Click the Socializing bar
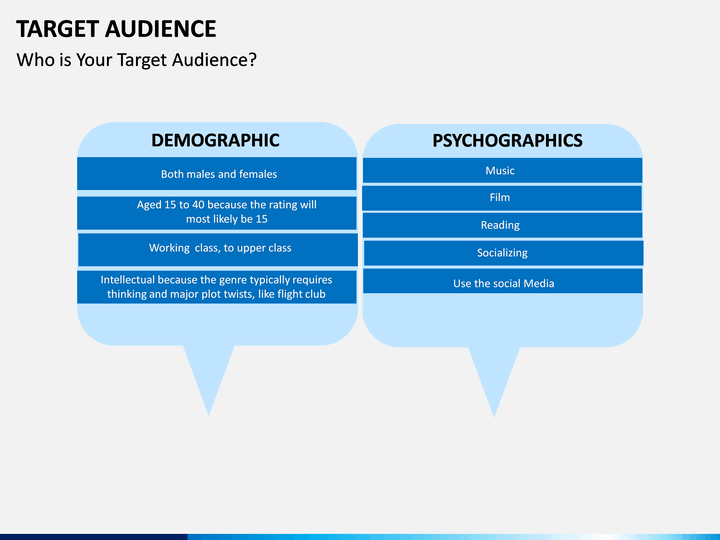This screenshot has height=540, width=720. (x=504, y=253)
